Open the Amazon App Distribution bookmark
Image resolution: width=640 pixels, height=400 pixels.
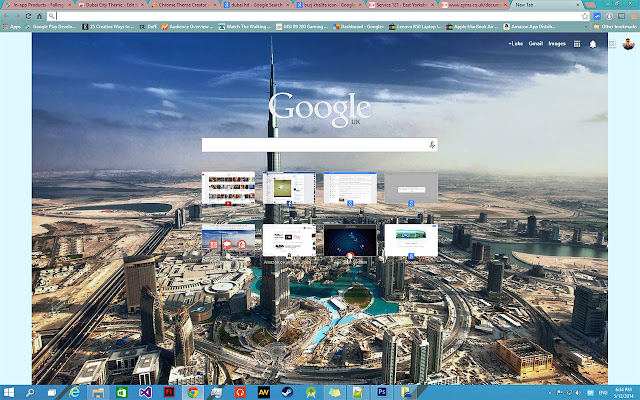[529, 27]
